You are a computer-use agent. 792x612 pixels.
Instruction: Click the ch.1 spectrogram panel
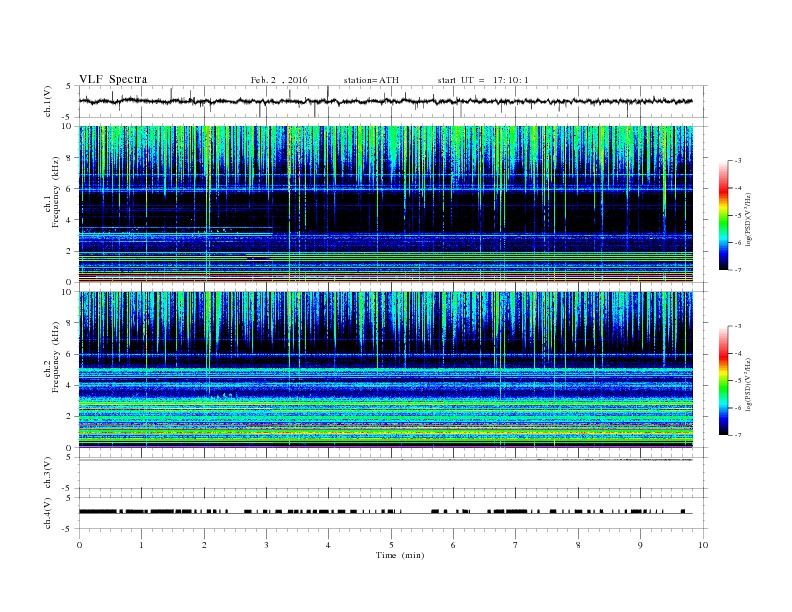point(386,204)
